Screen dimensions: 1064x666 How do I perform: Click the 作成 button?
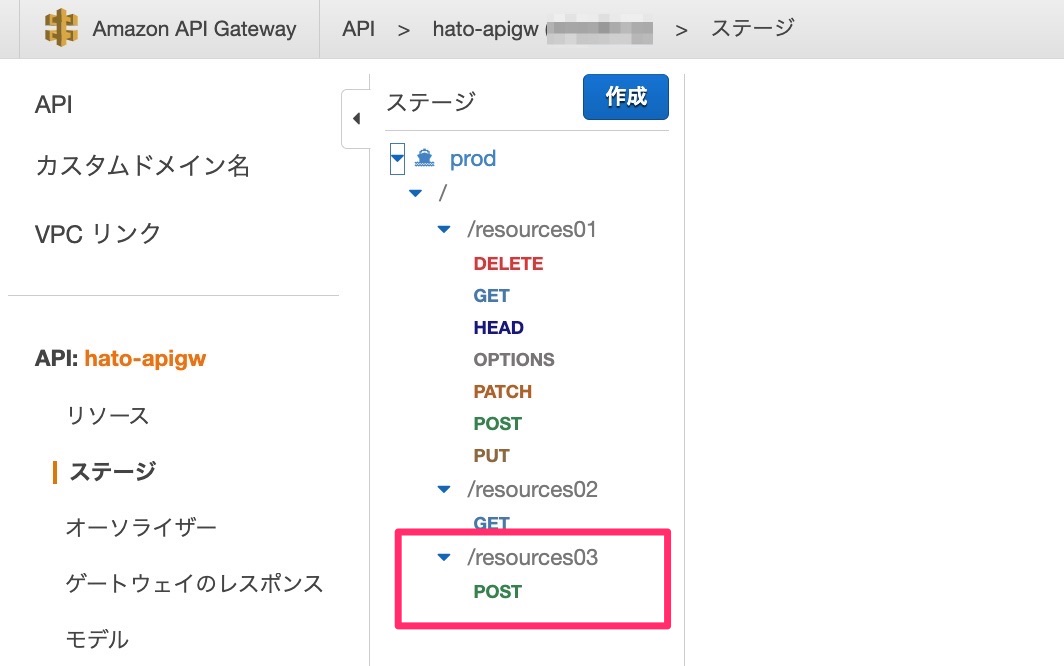point(625,97)
